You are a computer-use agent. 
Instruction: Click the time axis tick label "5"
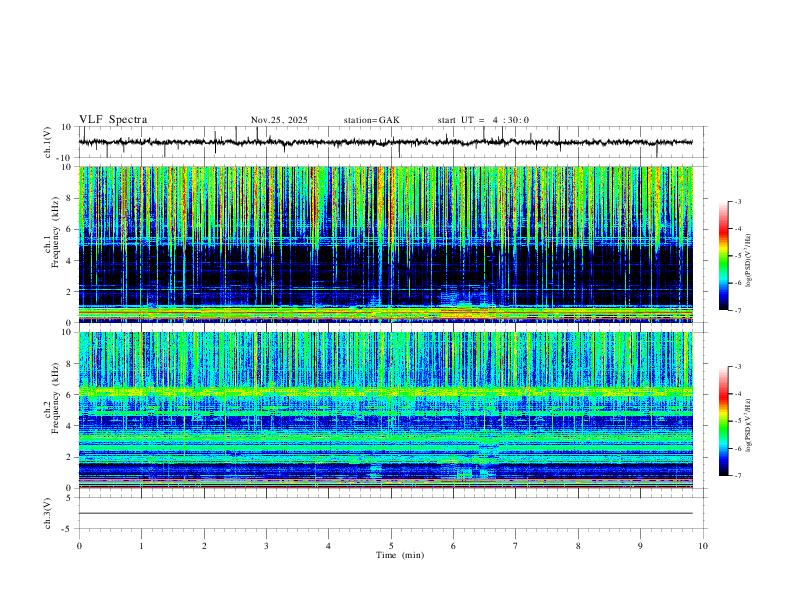click(391, 546)
